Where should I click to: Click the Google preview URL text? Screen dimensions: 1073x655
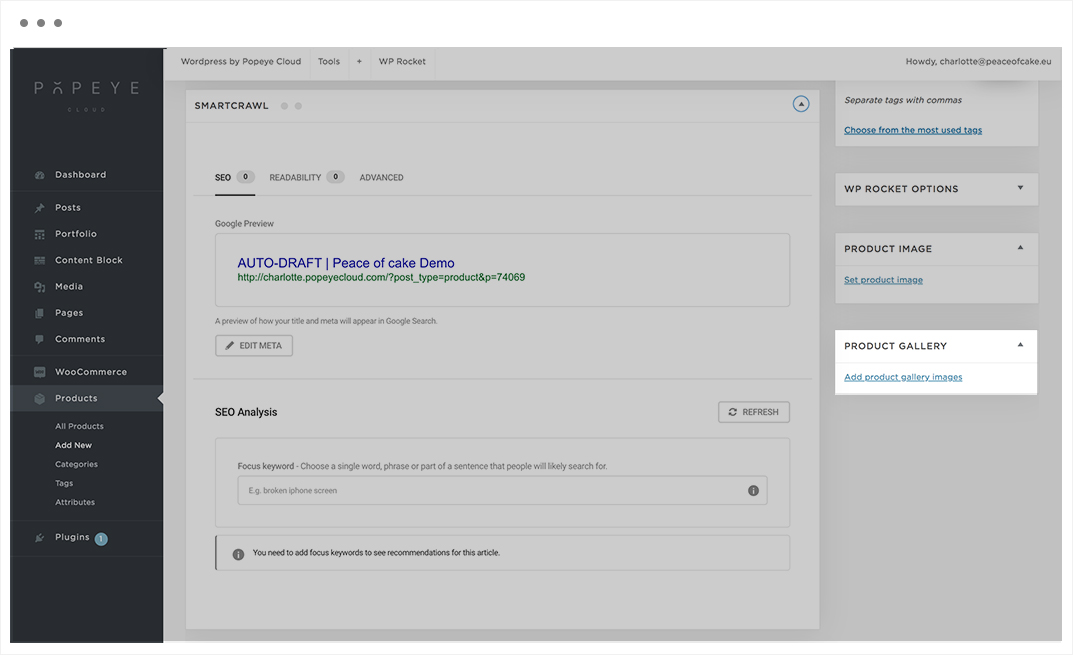click(381, 278)
